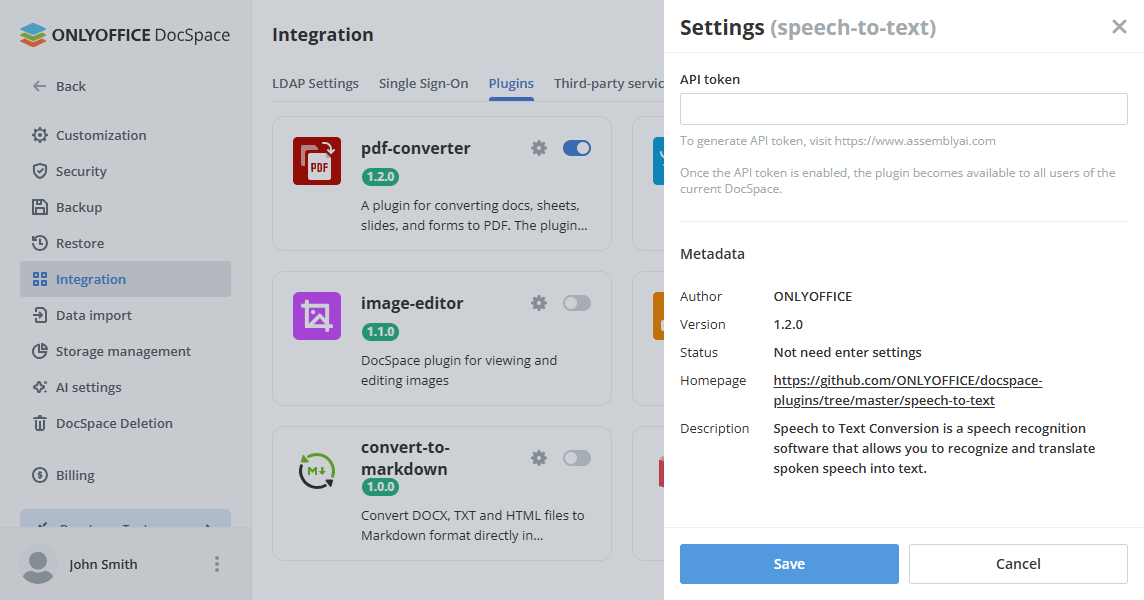Click the convert-to-markdown plugin title

405,458
